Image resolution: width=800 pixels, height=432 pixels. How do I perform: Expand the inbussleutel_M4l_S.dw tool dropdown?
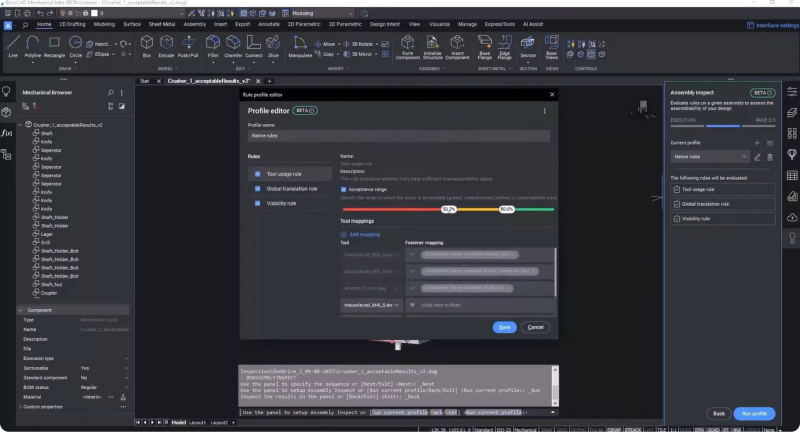[x=399, y=304]
